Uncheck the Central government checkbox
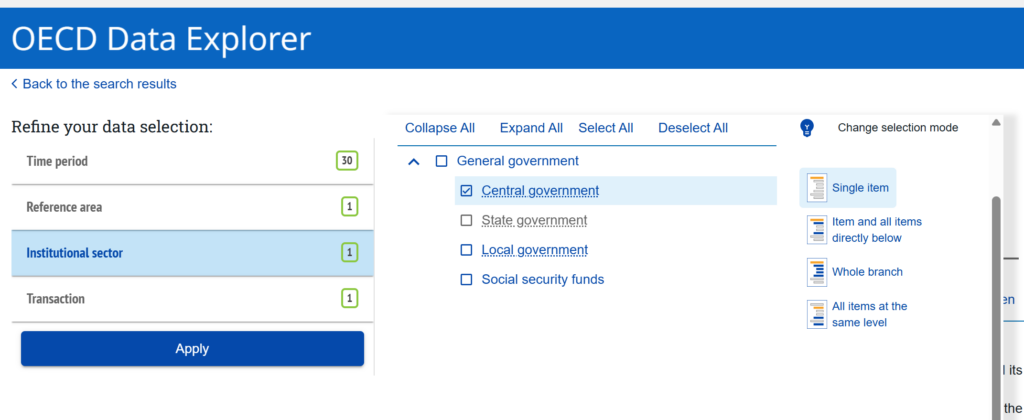The height and width of the screenshot is (420, 1024). tap(466, 191)
